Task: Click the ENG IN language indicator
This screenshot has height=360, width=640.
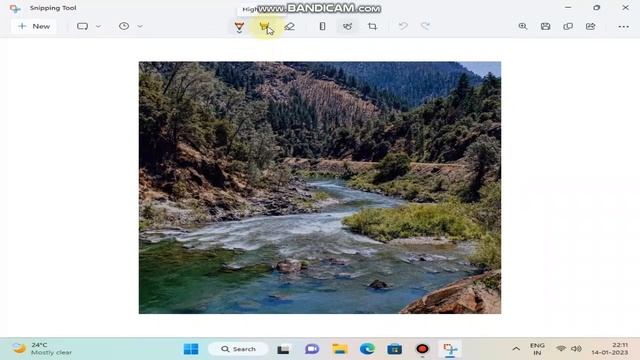Action: (537, 349)
